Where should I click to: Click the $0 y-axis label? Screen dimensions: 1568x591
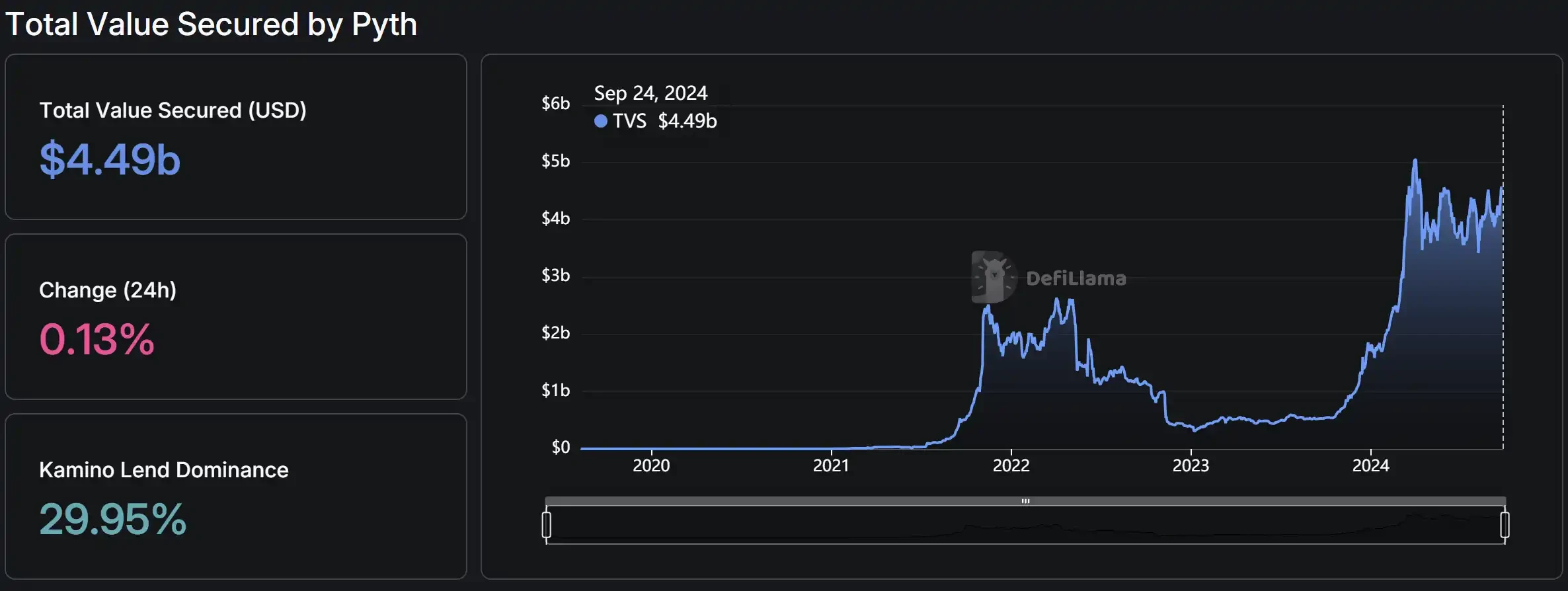(561, 448)
